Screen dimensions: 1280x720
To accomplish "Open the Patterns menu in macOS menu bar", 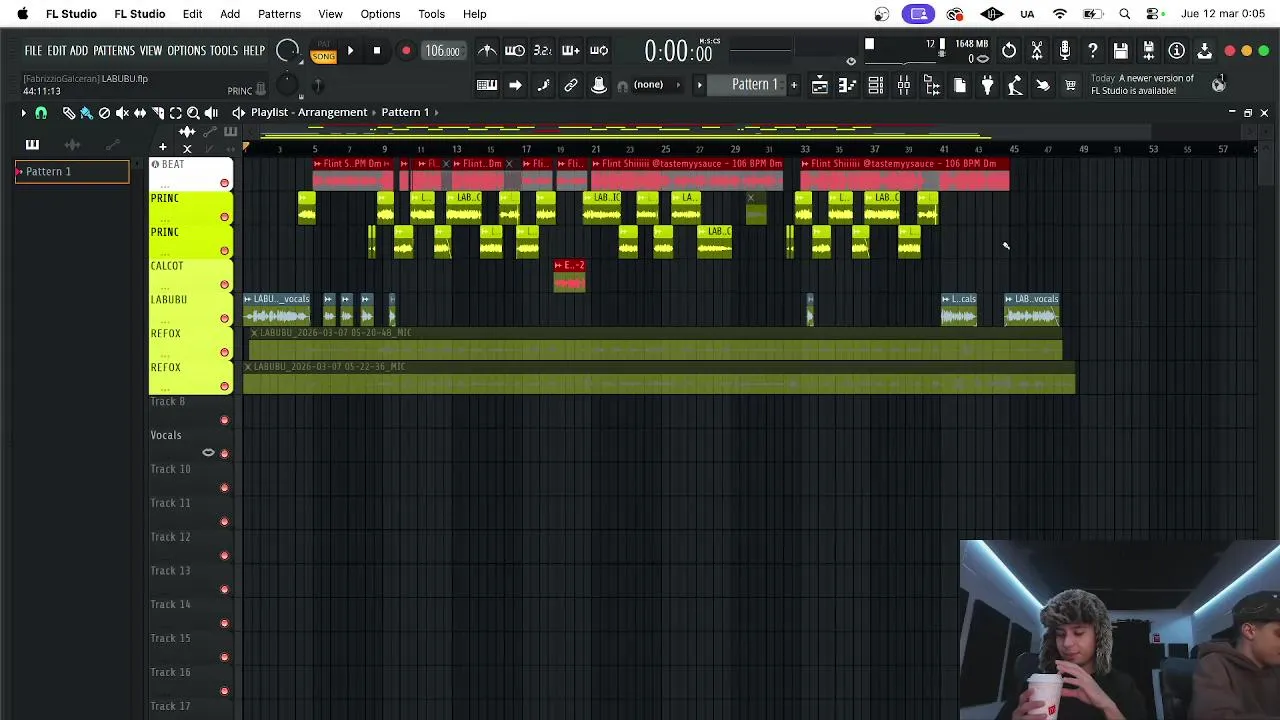I will [x=279, y=14].
